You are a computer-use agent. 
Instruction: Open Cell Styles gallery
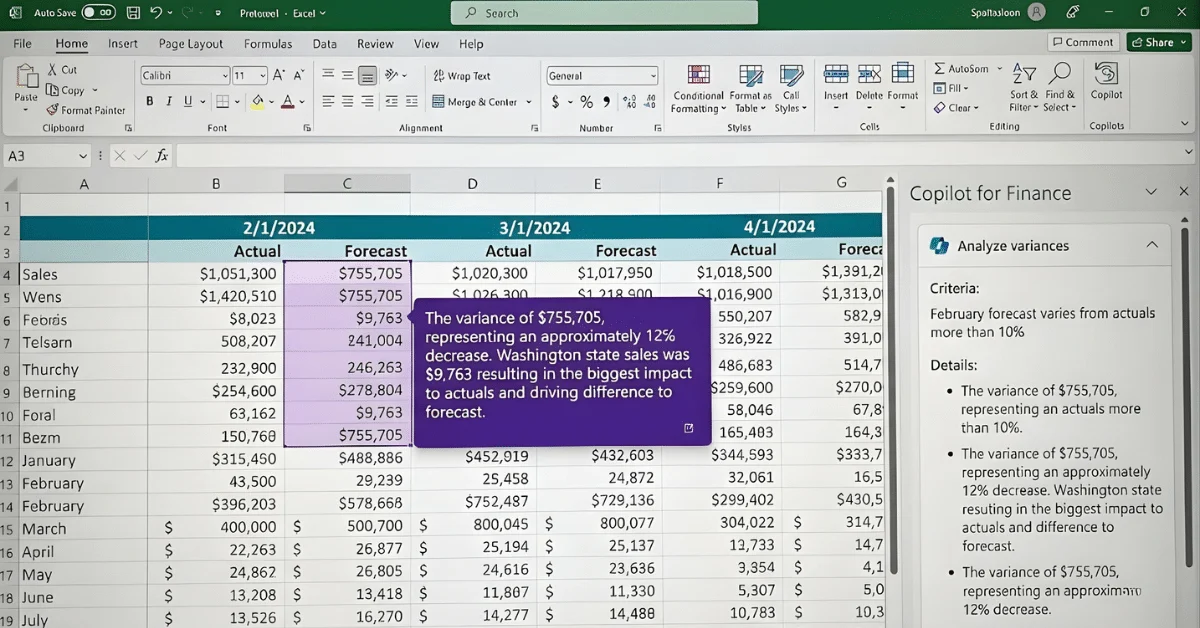(790, 88)
